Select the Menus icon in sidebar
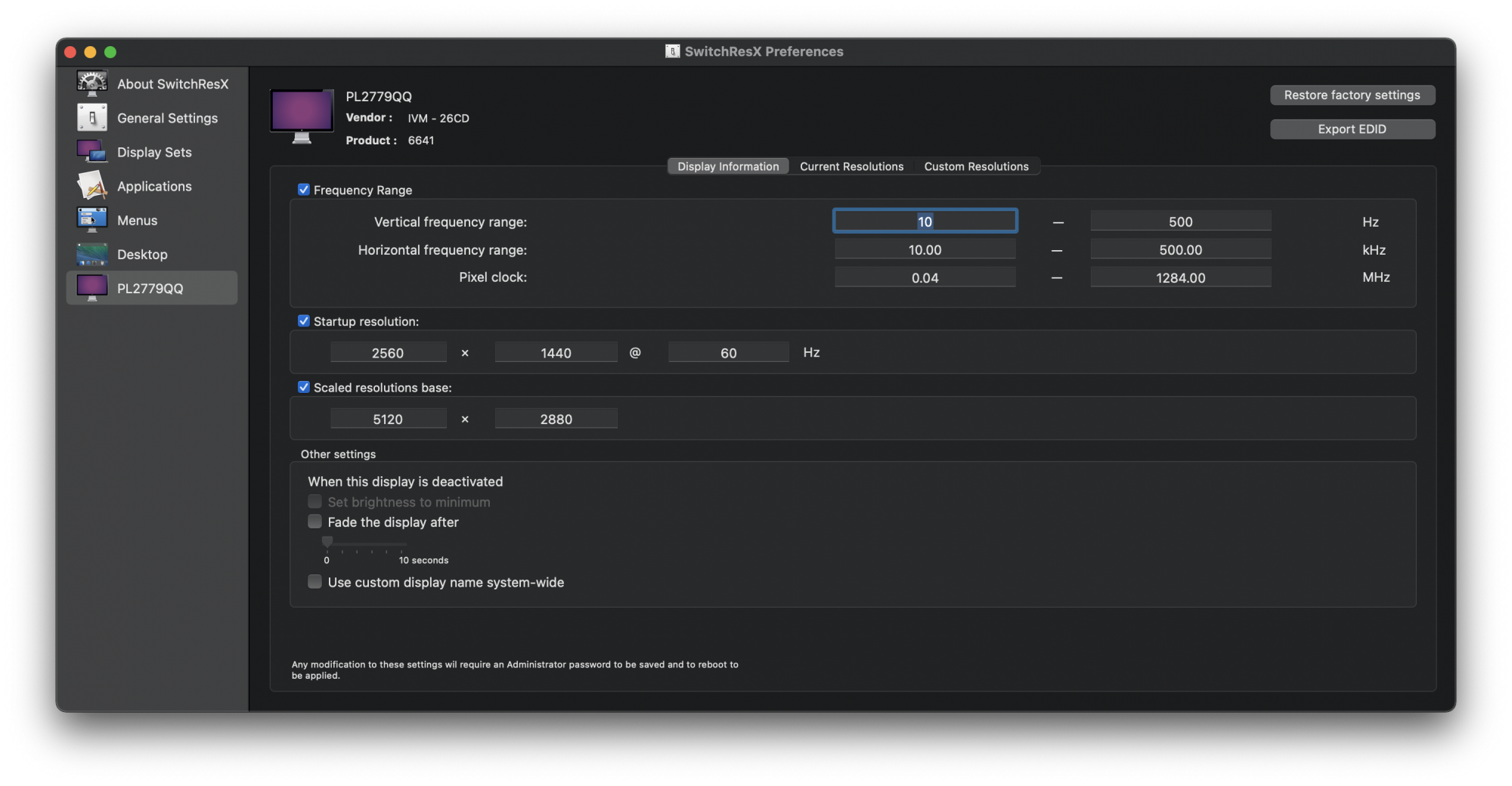The image size is (1512, 786). (91, 220)
